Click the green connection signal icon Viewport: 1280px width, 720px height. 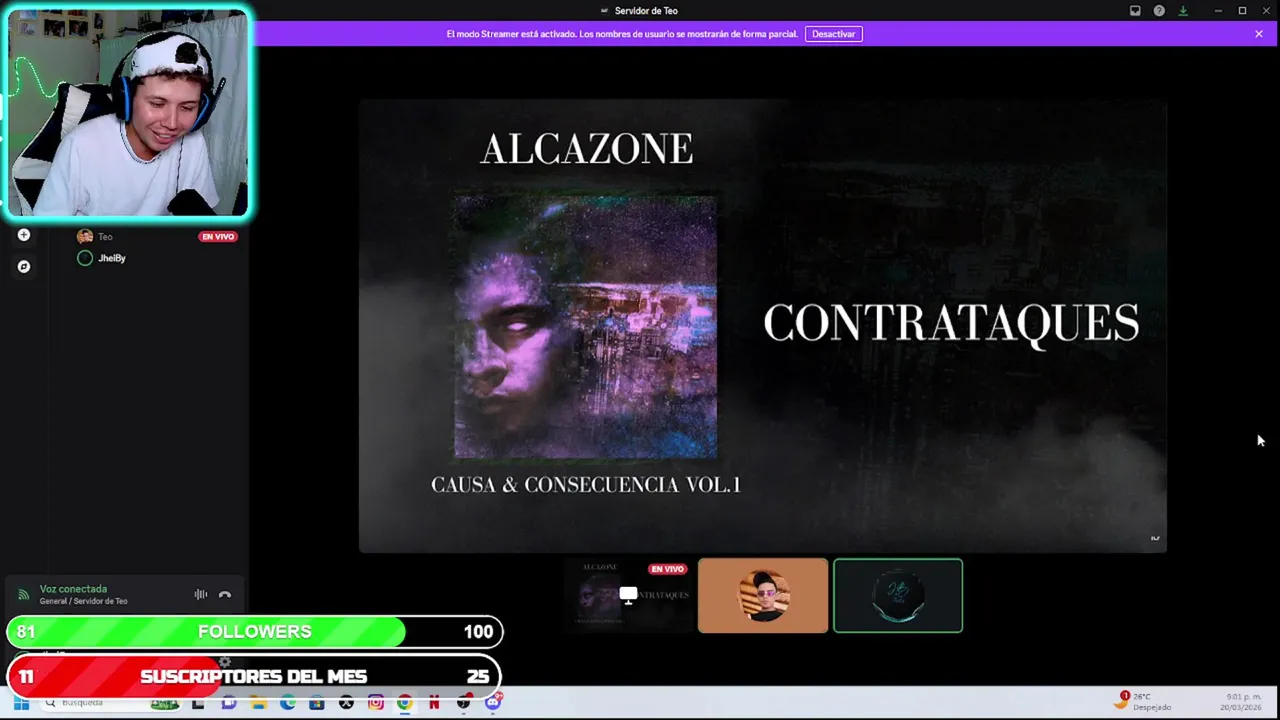point(23,595)
